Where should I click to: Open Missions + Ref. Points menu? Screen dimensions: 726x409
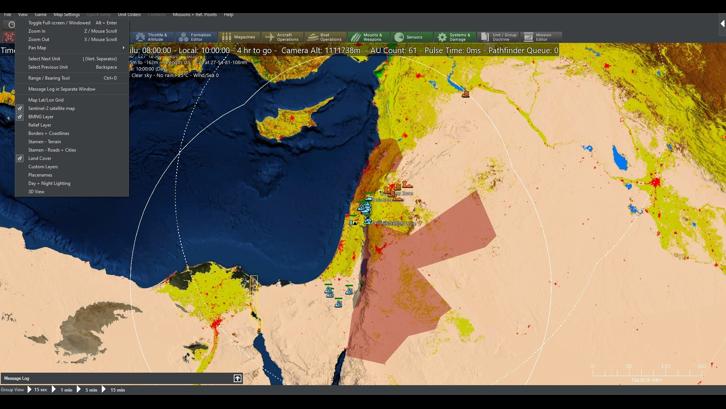coord(194,15)
